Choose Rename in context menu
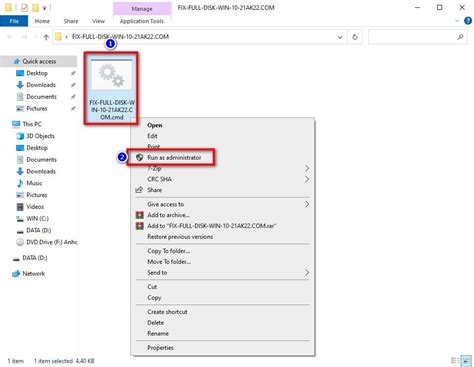 tap(158, 333)
